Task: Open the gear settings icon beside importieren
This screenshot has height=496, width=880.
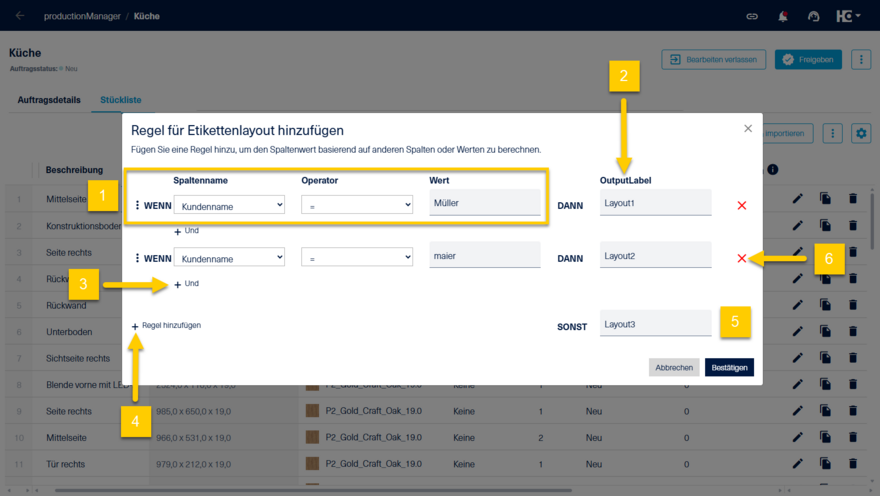Action: pos(861,134)
